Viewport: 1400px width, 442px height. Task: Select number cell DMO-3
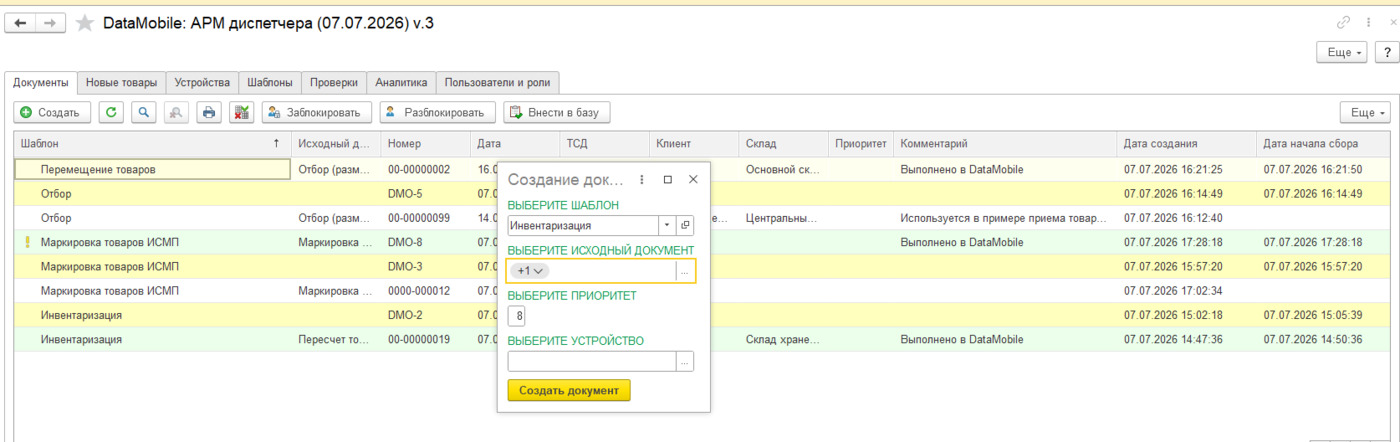pos(425,267)
